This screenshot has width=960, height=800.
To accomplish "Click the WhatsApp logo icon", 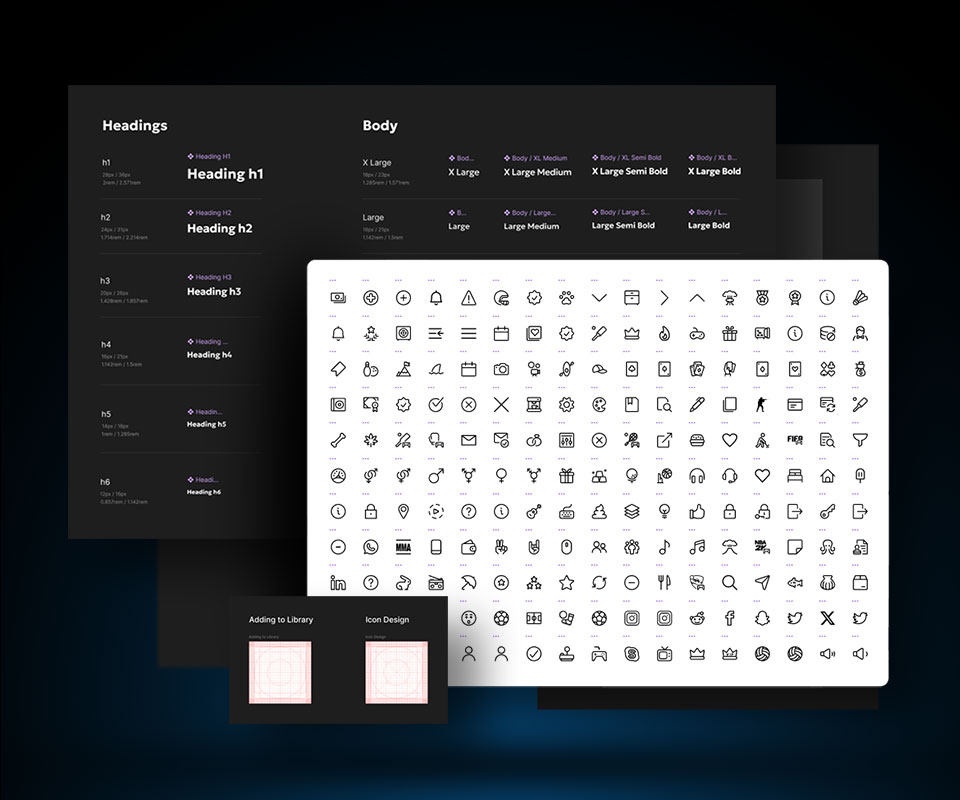I will pyautogui.click(x=371, y=547).
